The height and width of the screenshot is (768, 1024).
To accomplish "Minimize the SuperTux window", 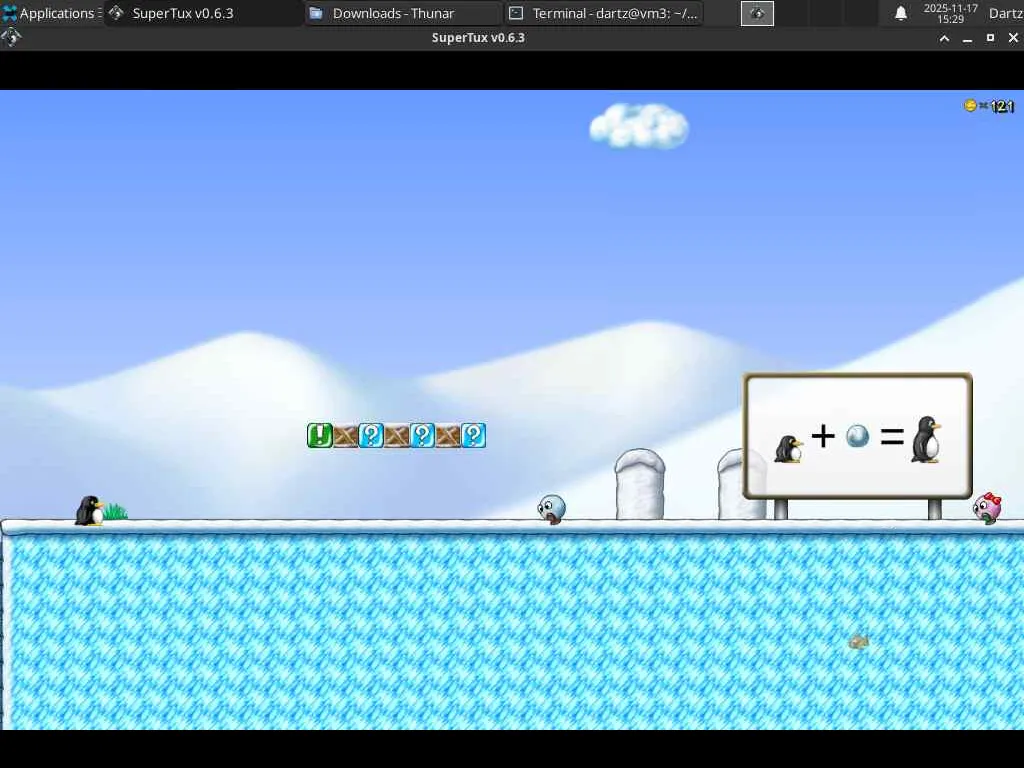I will [x=967, y=39].
